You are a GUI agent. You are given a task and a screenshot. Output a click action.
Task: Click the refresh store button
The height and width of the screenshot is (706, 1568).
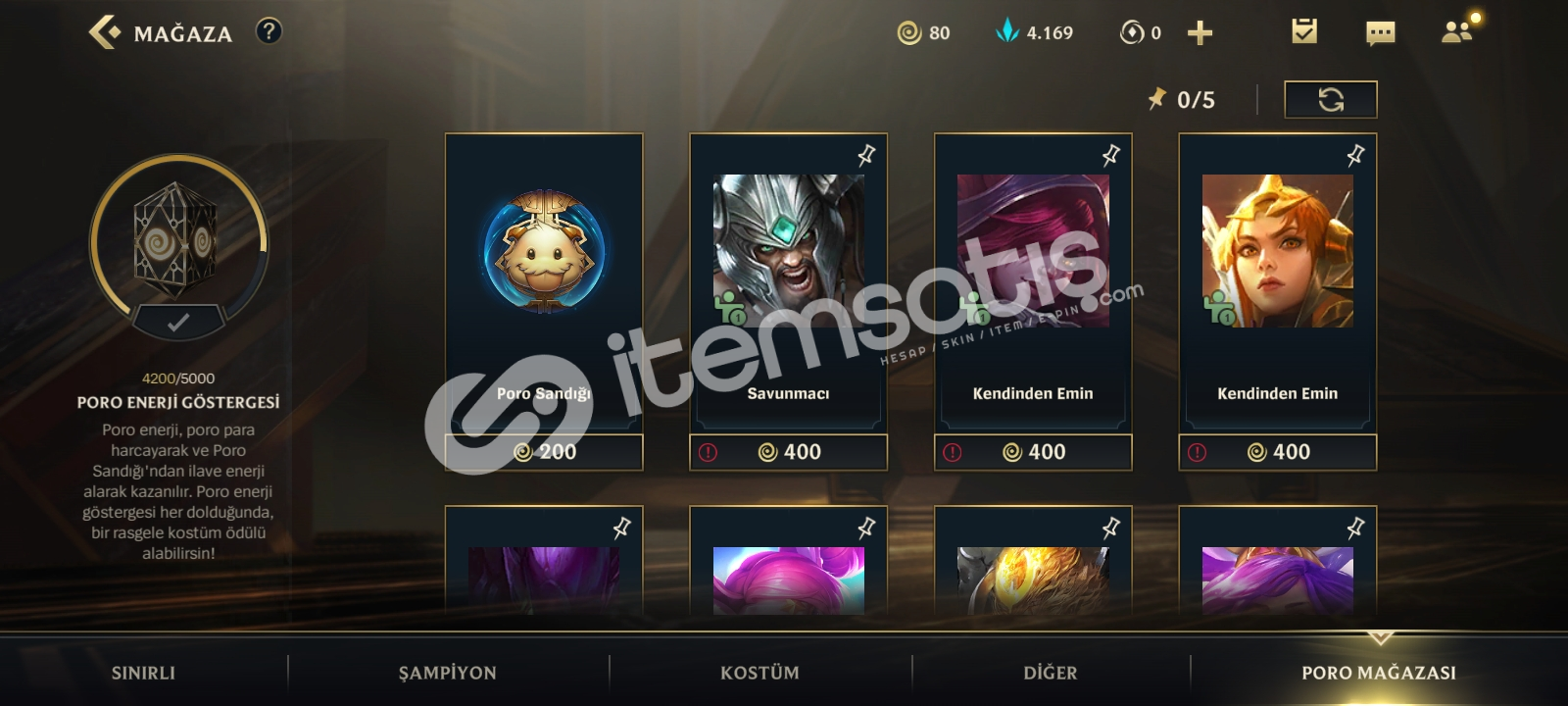coord(1331,99)
